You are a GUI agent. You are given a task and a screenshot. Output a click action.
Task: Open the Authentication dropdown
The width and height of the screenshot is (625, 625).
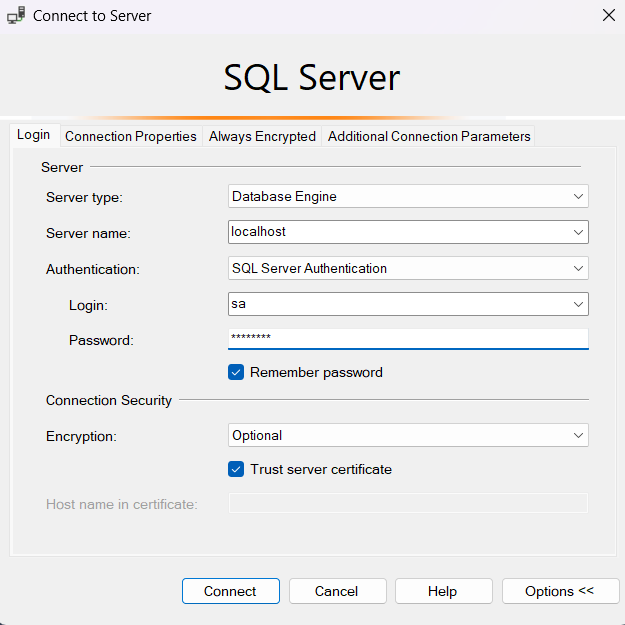(x=408, y=268)
